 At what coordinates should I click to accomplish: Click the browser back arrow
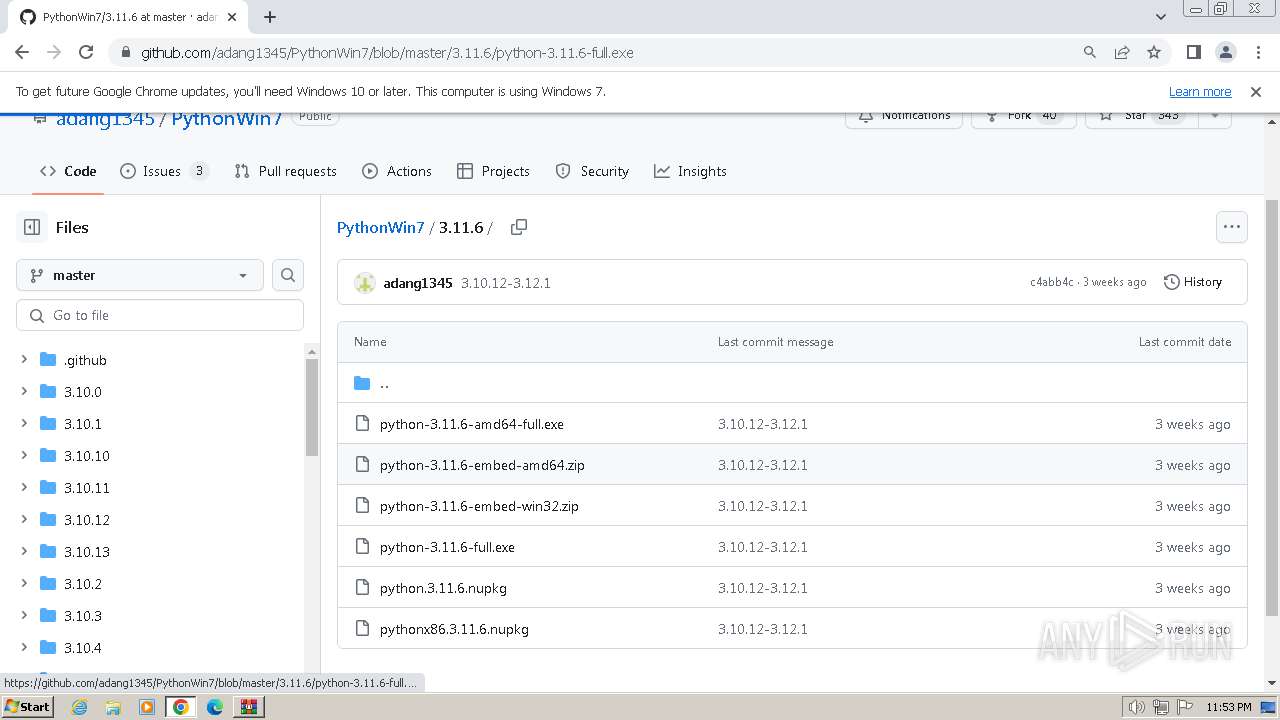tap(22, 52)
